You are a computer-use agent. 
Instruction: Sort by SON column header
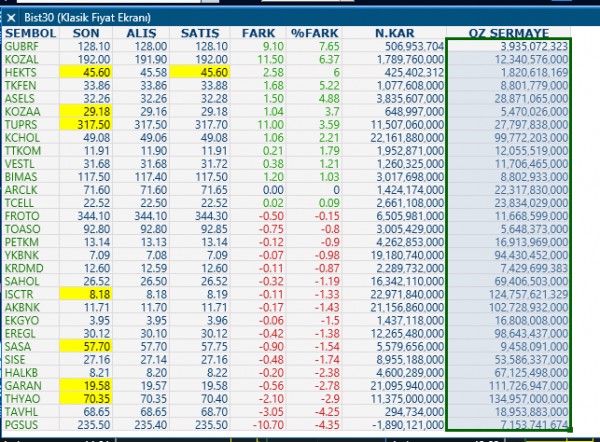(86, 33)
